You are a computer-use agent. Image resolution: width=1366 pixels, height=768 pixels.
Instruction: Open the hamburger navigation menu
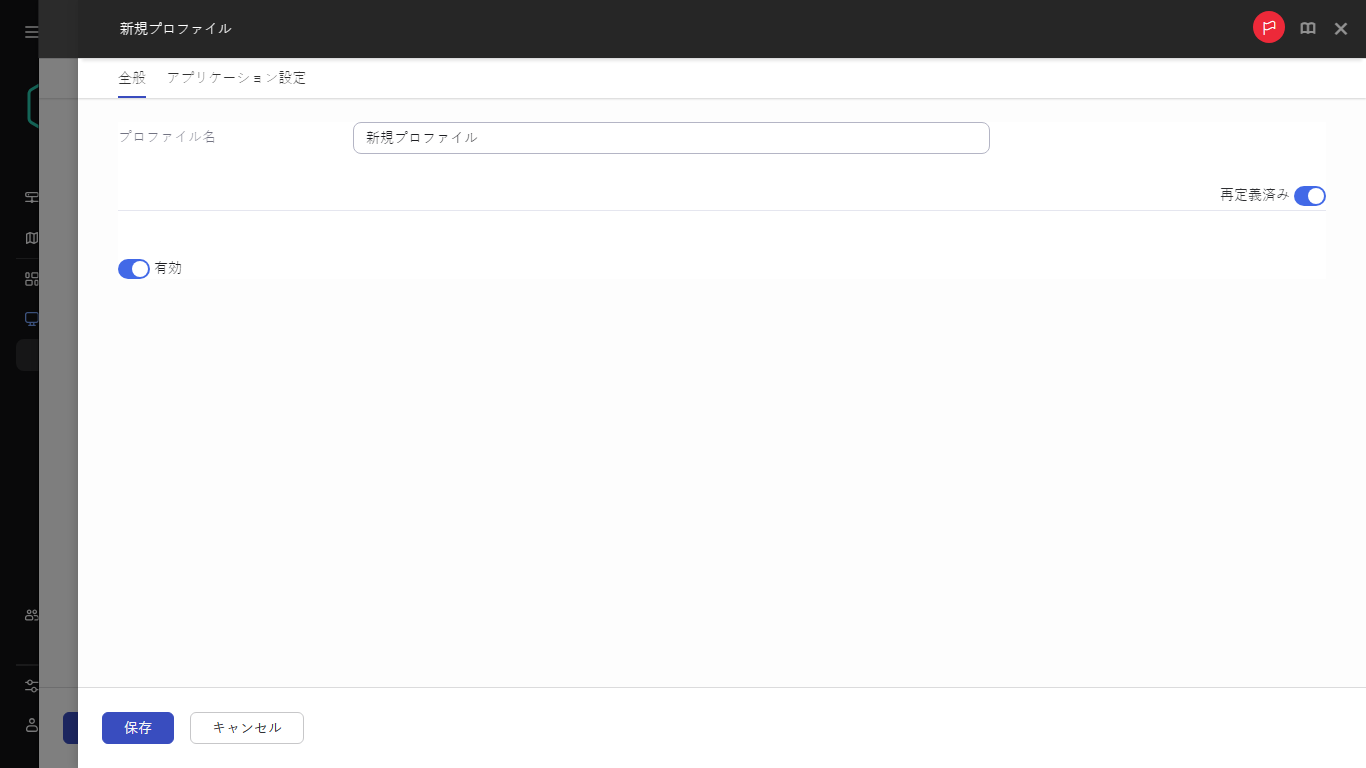(x=30, y=31)
